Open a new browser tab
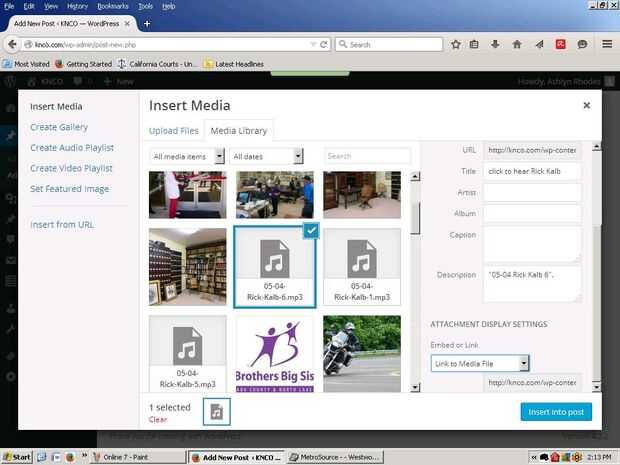620x465 pixels. point(147,24)
